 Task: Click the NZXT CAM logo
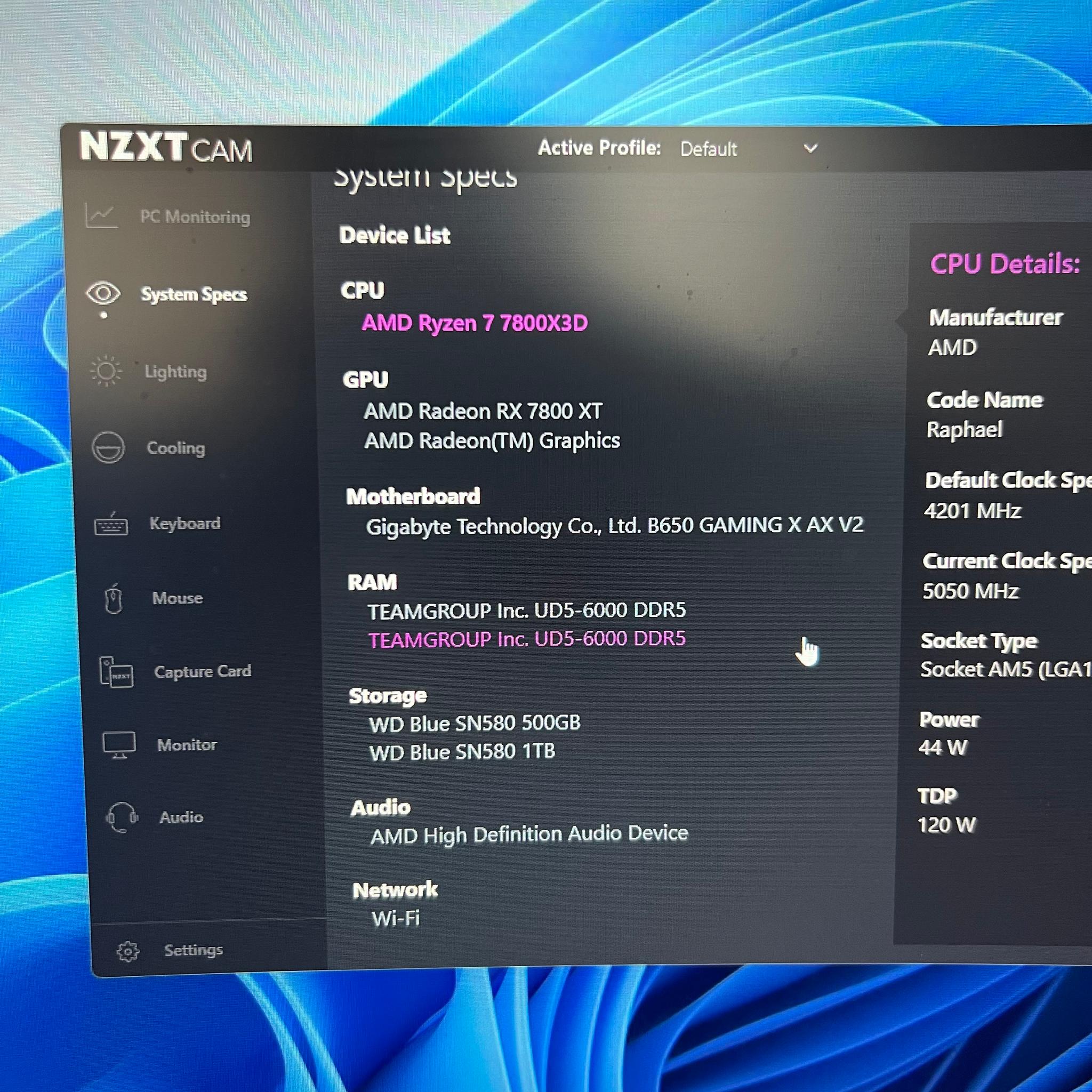(166, 148)
